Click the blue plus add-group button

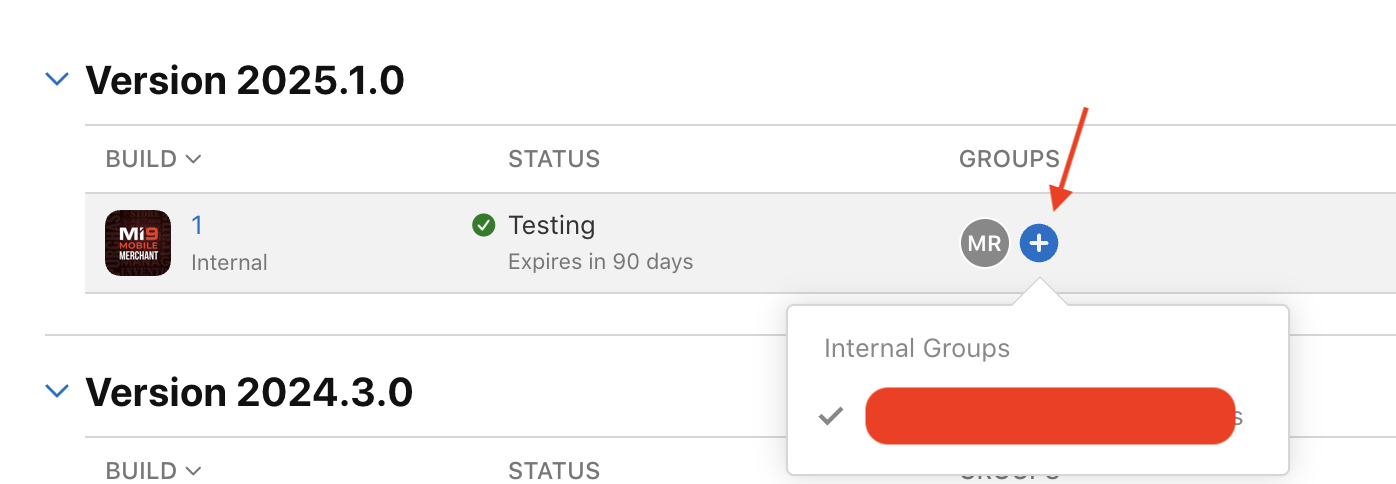point(1039,243)
